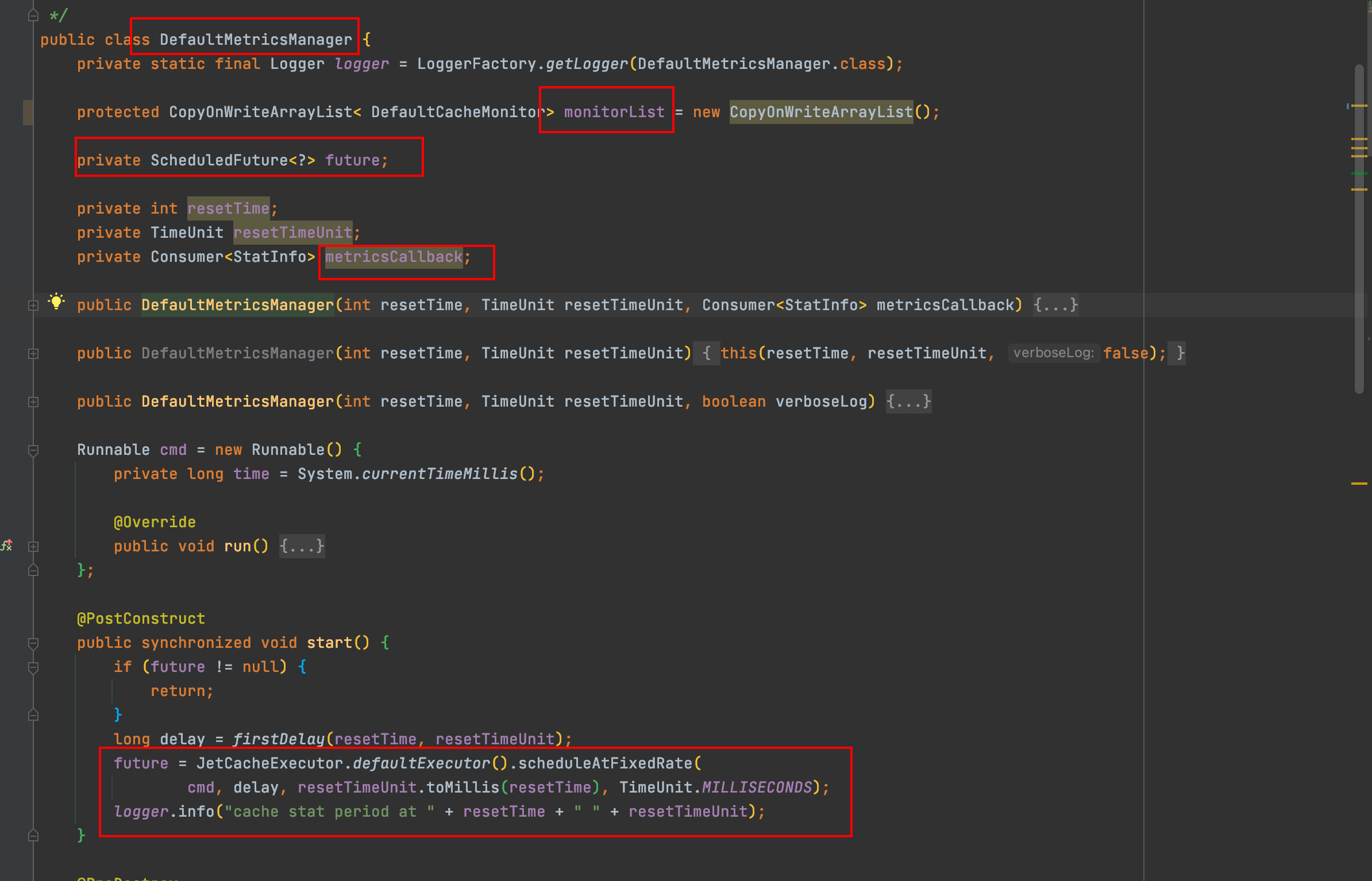Click the firstDelay method call

[x=279, y=739]
